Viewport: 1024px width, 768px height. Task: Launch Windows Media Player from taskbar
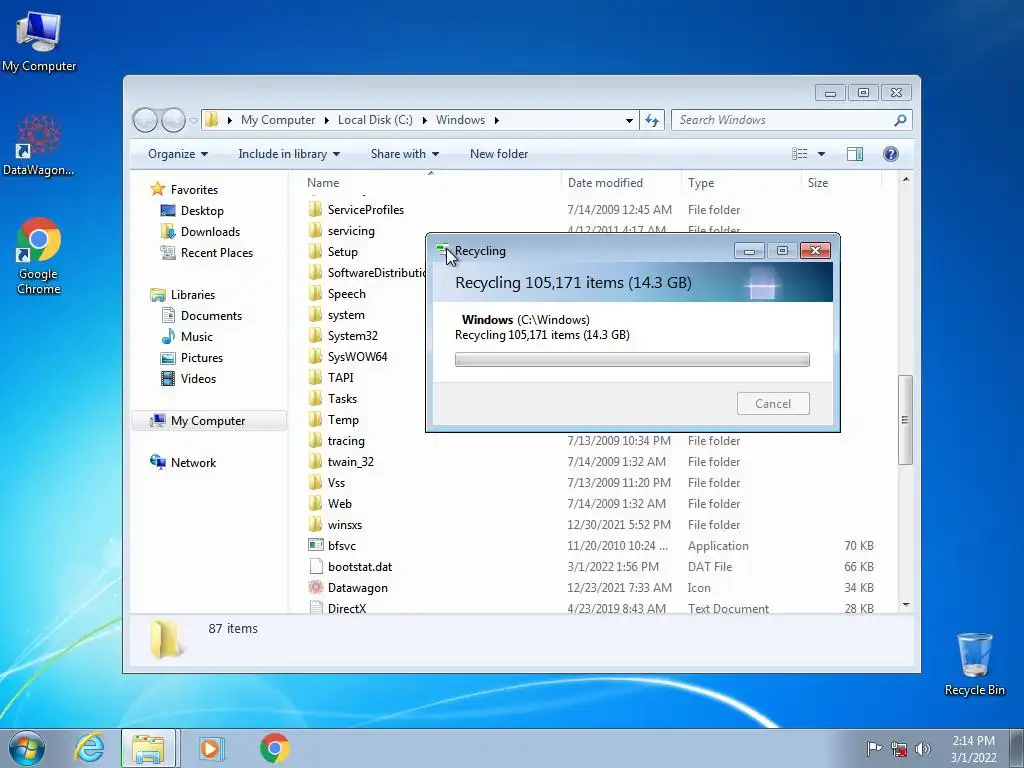click(x=210, y=748)
